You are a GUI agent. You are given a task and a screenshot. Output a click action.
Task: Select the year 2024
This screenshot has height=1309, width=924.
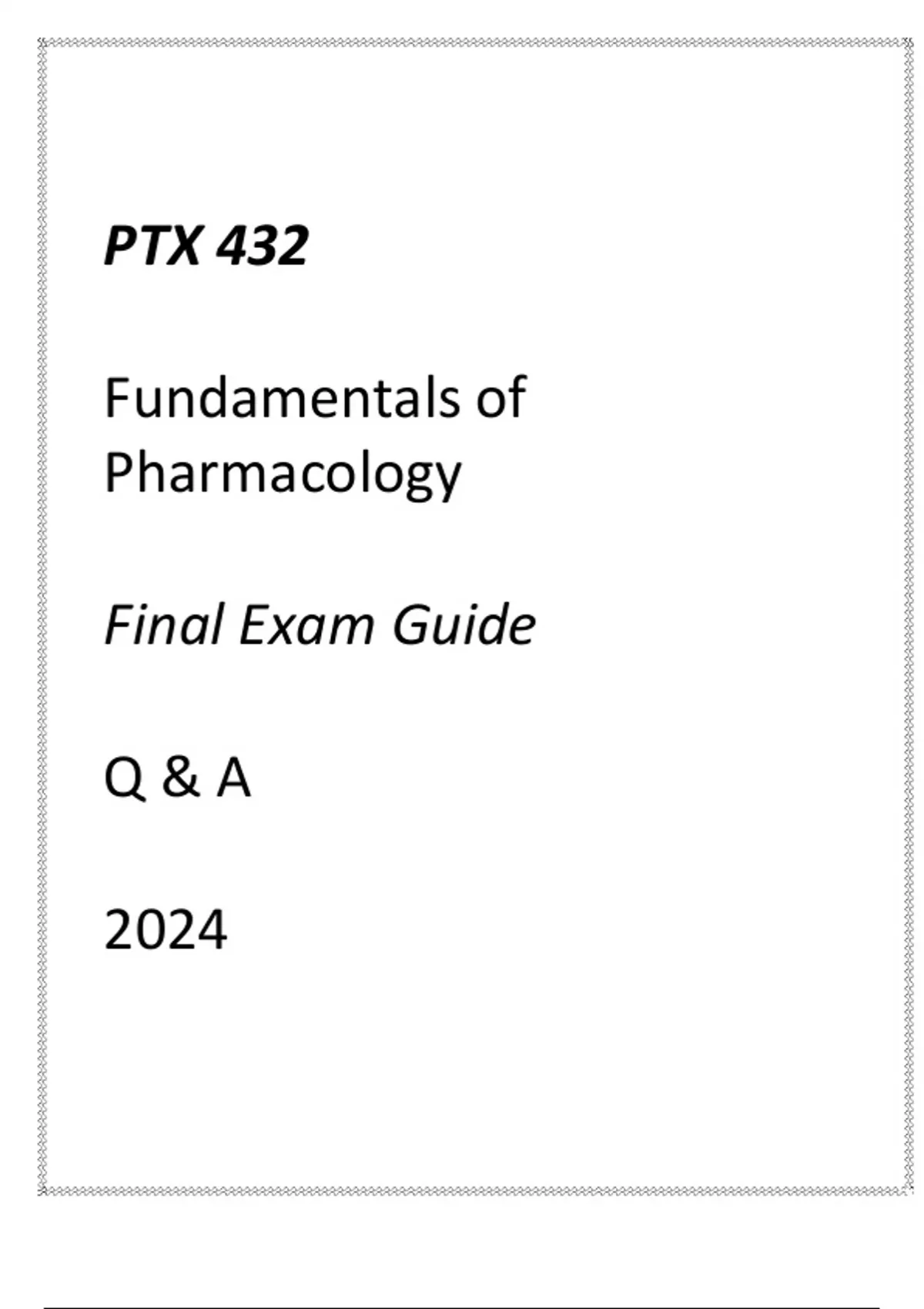pyautogui.click(x=166, y=929)
